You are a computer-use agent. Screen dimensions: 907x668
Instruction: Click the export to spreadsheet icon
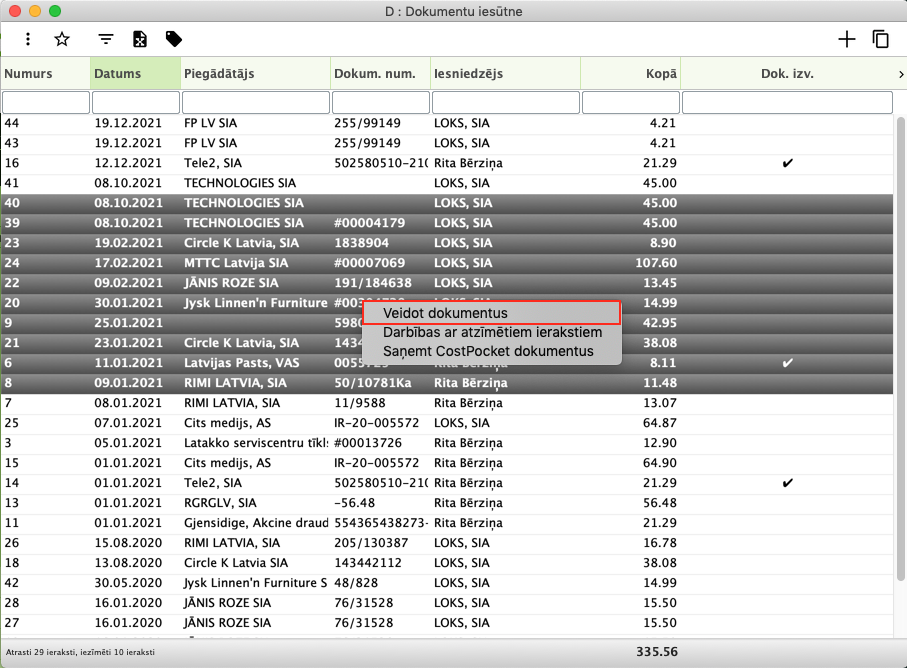click(139, 39)
